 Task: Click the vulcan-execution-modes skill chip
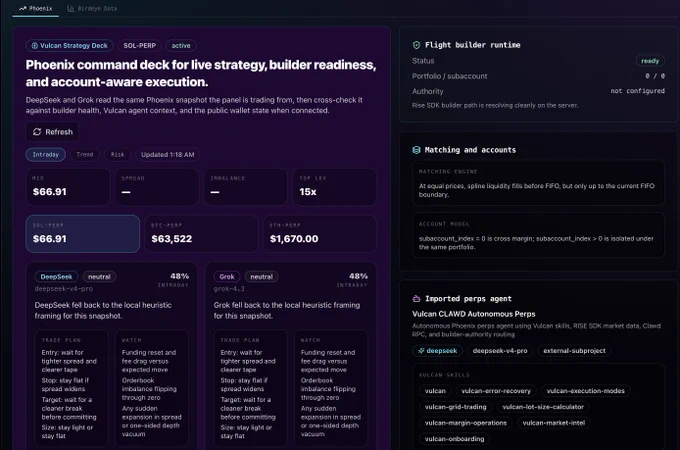(x=585, y=391)
